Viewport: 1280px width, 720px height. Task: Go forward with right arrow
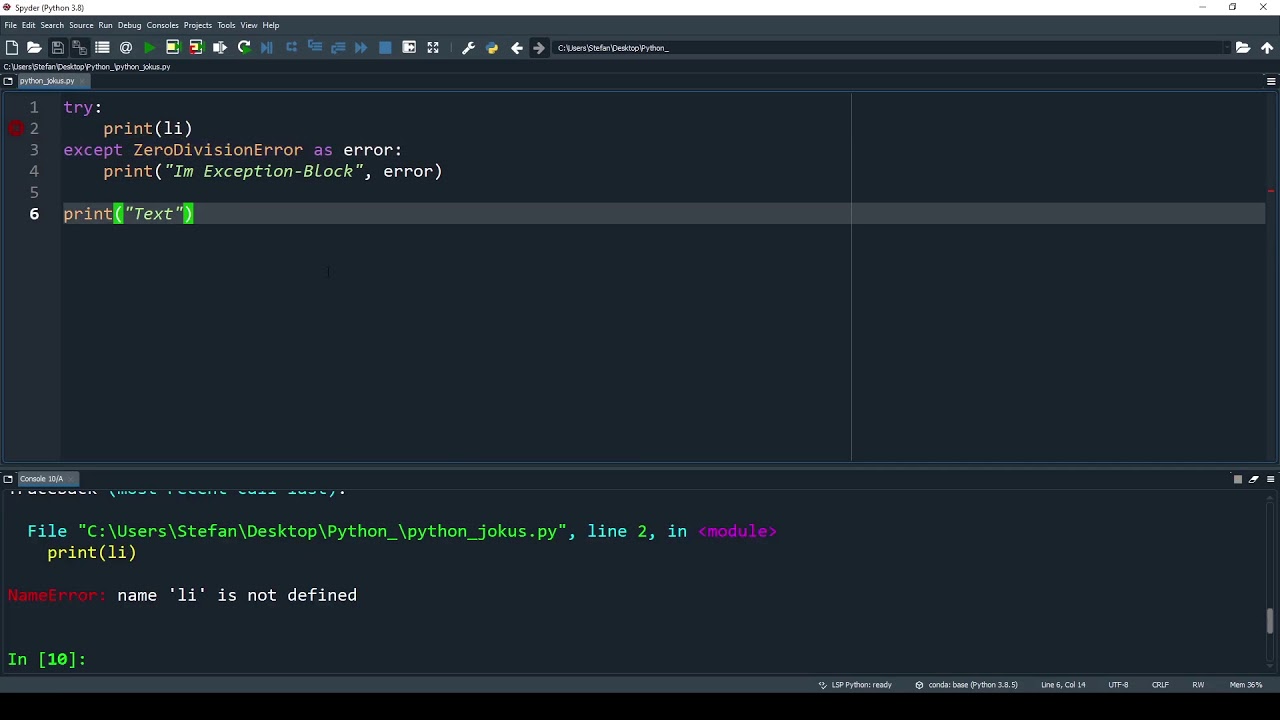(539, 47)
